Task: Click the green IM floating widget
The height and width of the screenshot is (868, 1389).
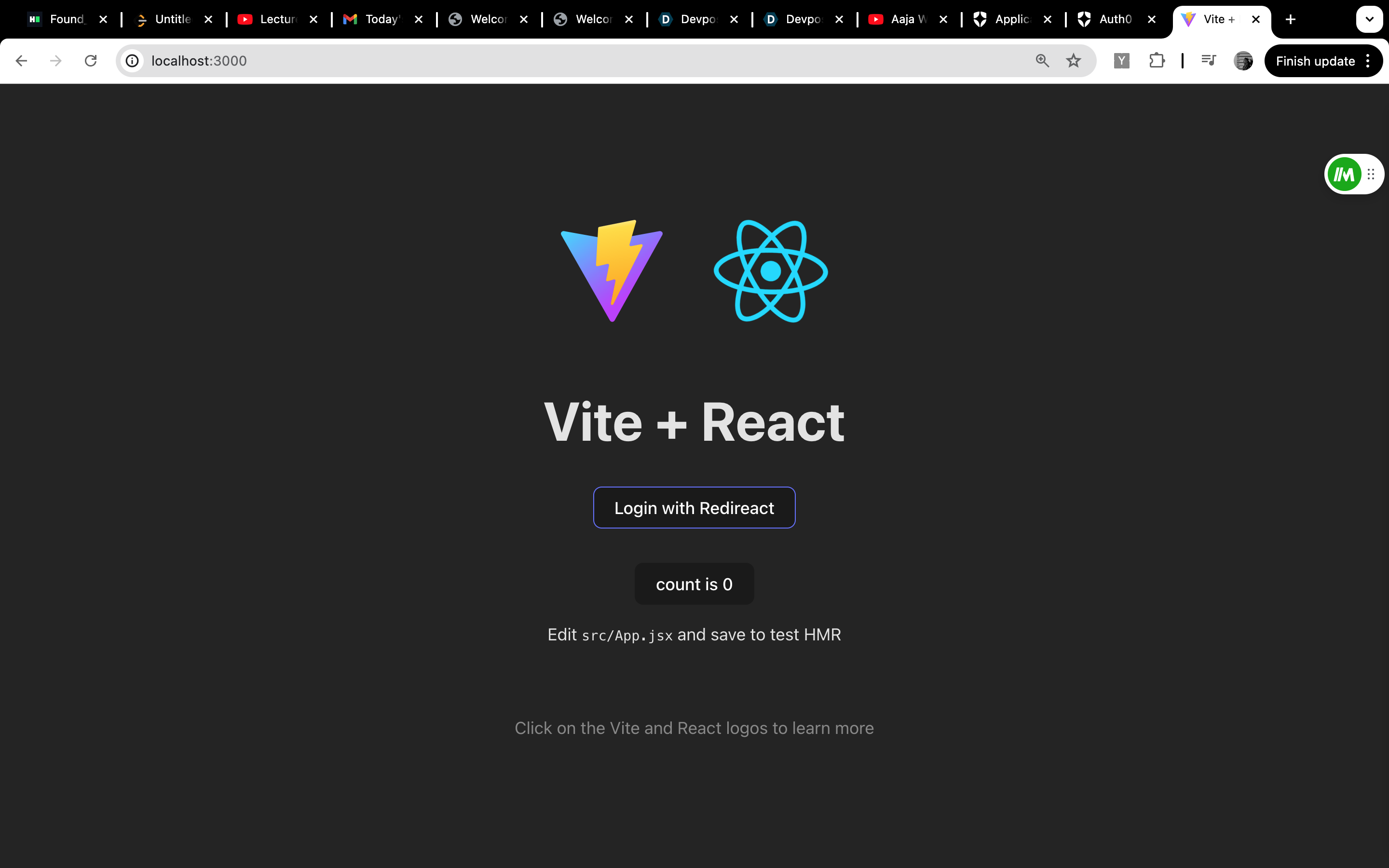Action: 1344,175
